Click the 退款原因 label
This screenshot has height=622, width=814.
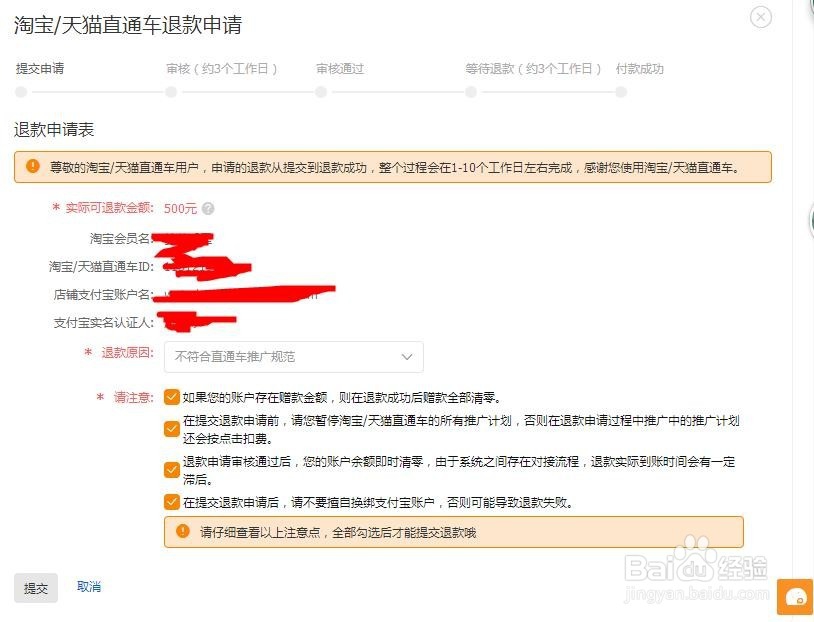click(x=128, y=353)
